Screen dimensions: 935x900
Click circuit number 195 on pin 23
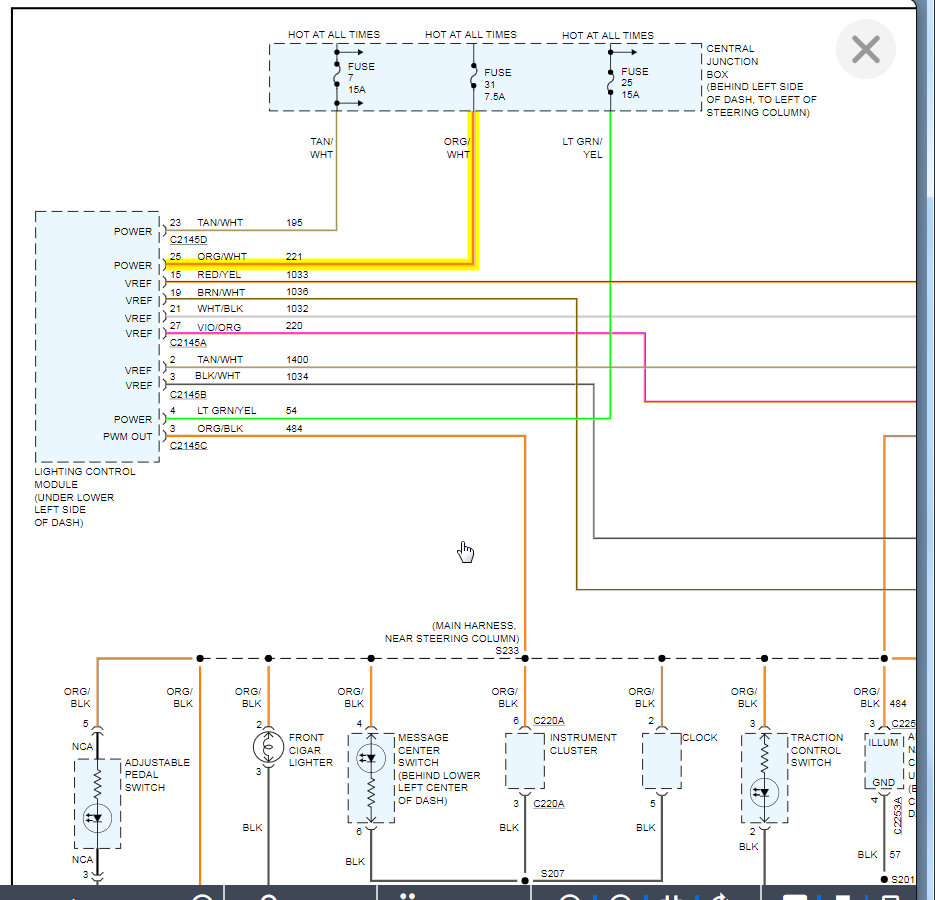tap(294, 222)
